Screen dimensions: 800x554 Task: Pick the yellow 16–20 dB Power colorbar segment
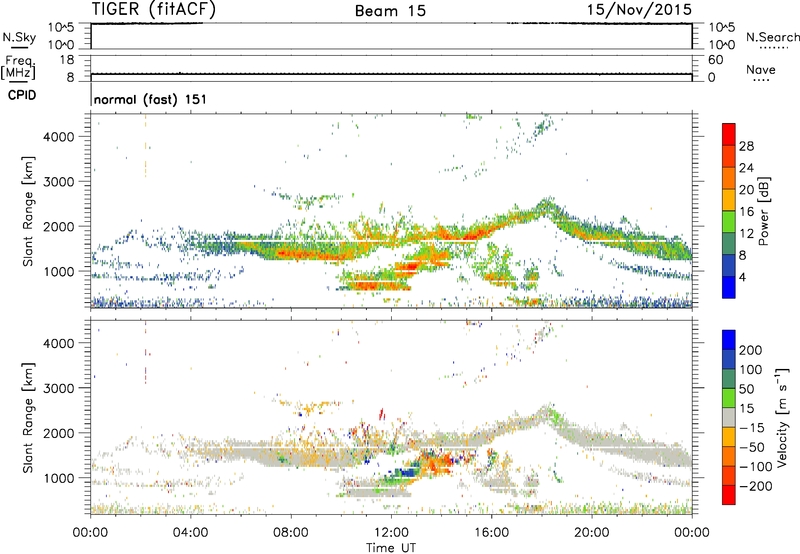tap(729, 200)
